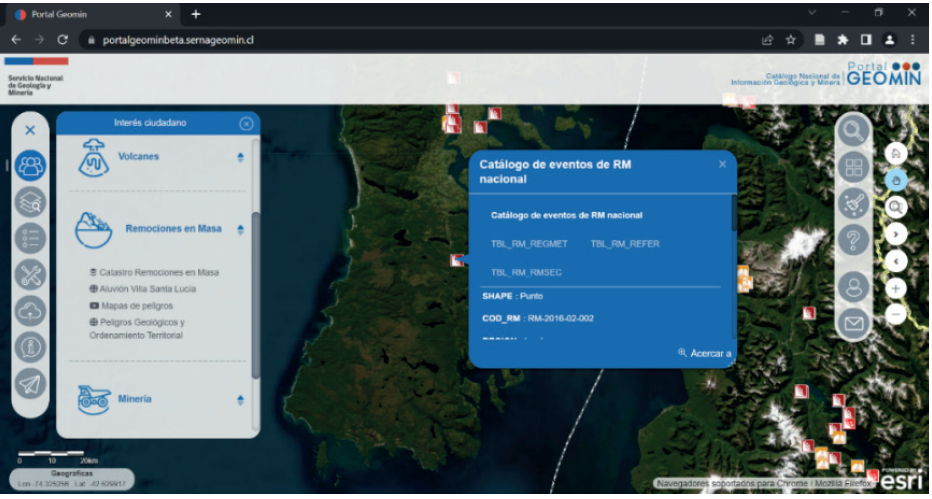932x499 pixels.
Task: Close the Catálogo de eventos popup
Action: pos(722,164)
